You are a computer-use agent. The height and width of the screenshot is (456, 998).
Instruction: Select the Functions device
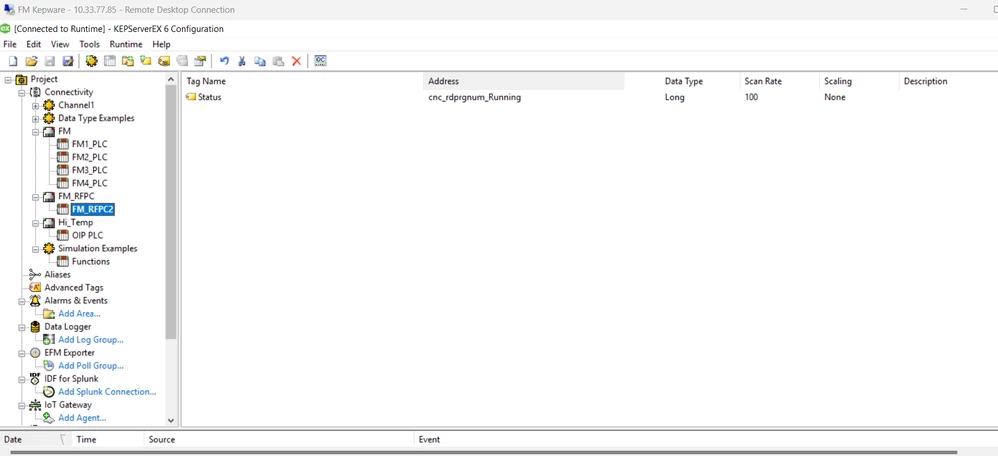pos(90,262)
